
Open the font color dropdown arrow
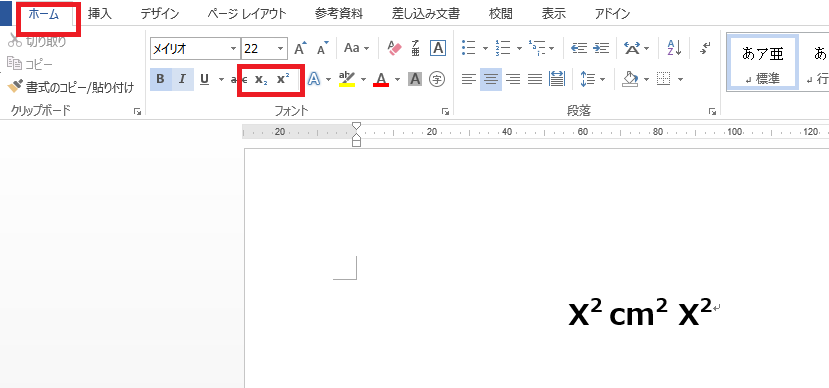point(398,80)
